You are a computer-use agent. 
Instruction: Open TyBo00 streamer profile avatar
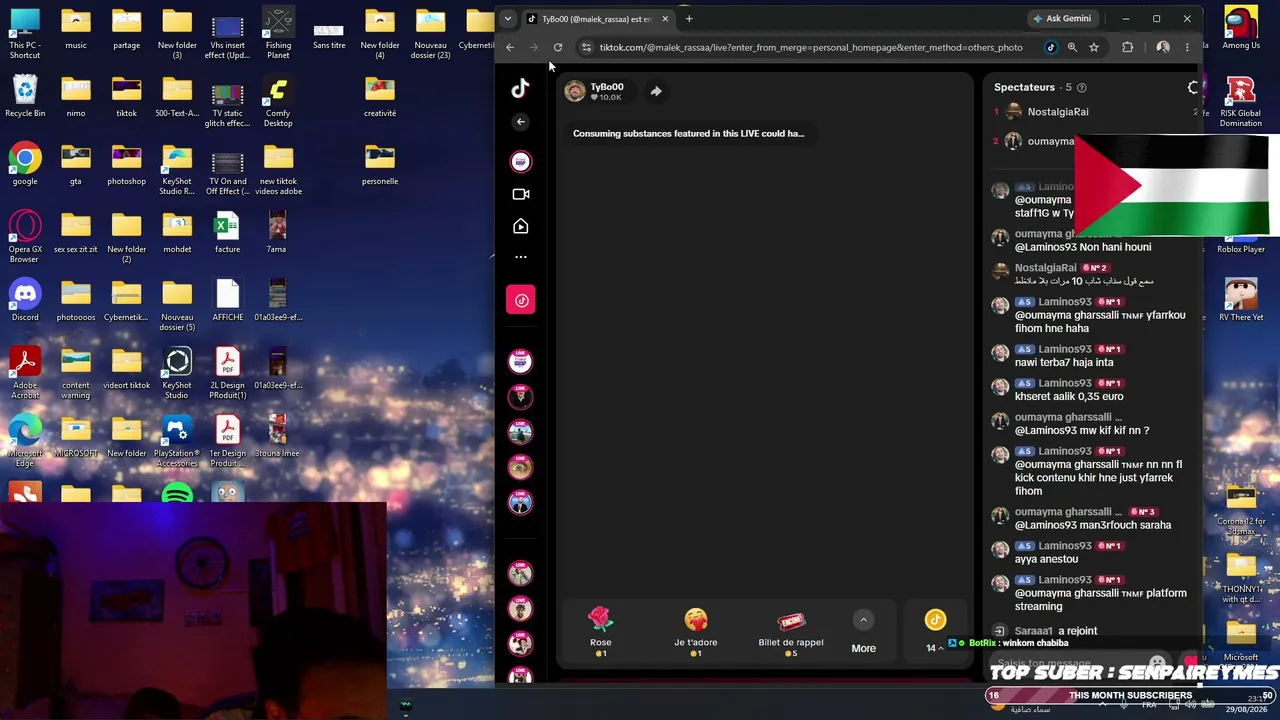575,91
